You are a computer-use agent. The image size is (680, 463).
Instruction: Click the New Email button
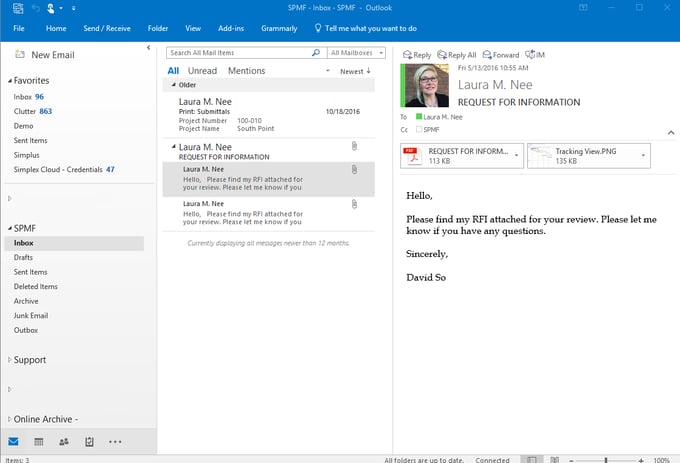(x=43, y=55)
